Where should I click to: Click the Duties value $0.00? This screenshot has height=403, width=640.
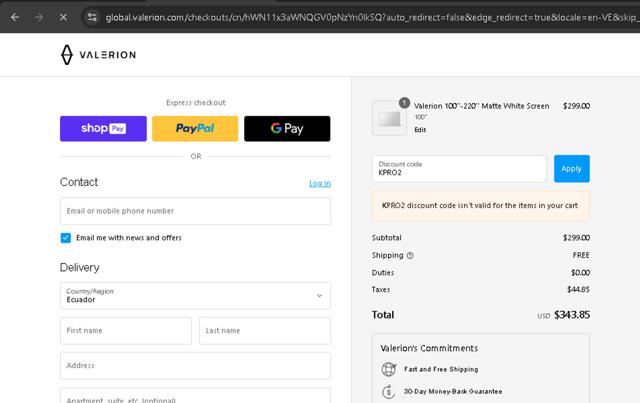click(580, 272)
